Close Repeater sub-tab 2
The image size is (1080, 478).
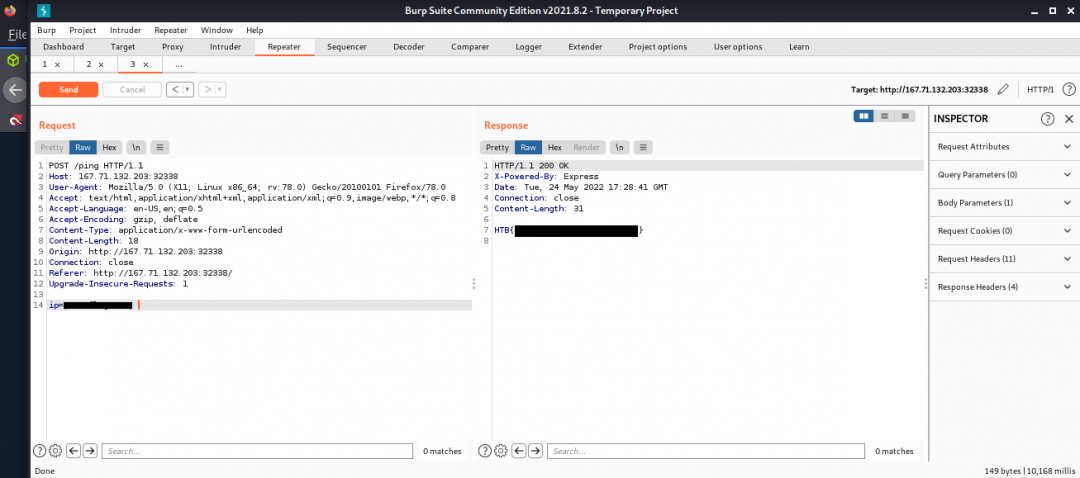[x=101, y=64]
